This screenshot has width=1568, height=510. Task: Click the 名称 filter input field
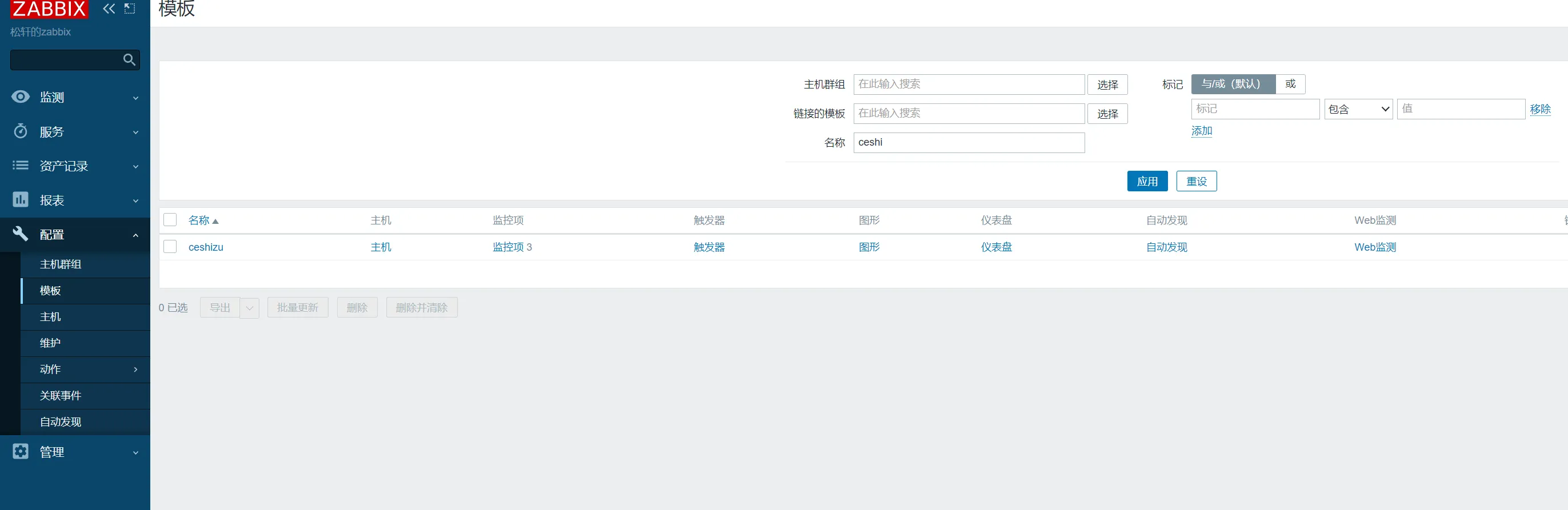click(969, 142)
